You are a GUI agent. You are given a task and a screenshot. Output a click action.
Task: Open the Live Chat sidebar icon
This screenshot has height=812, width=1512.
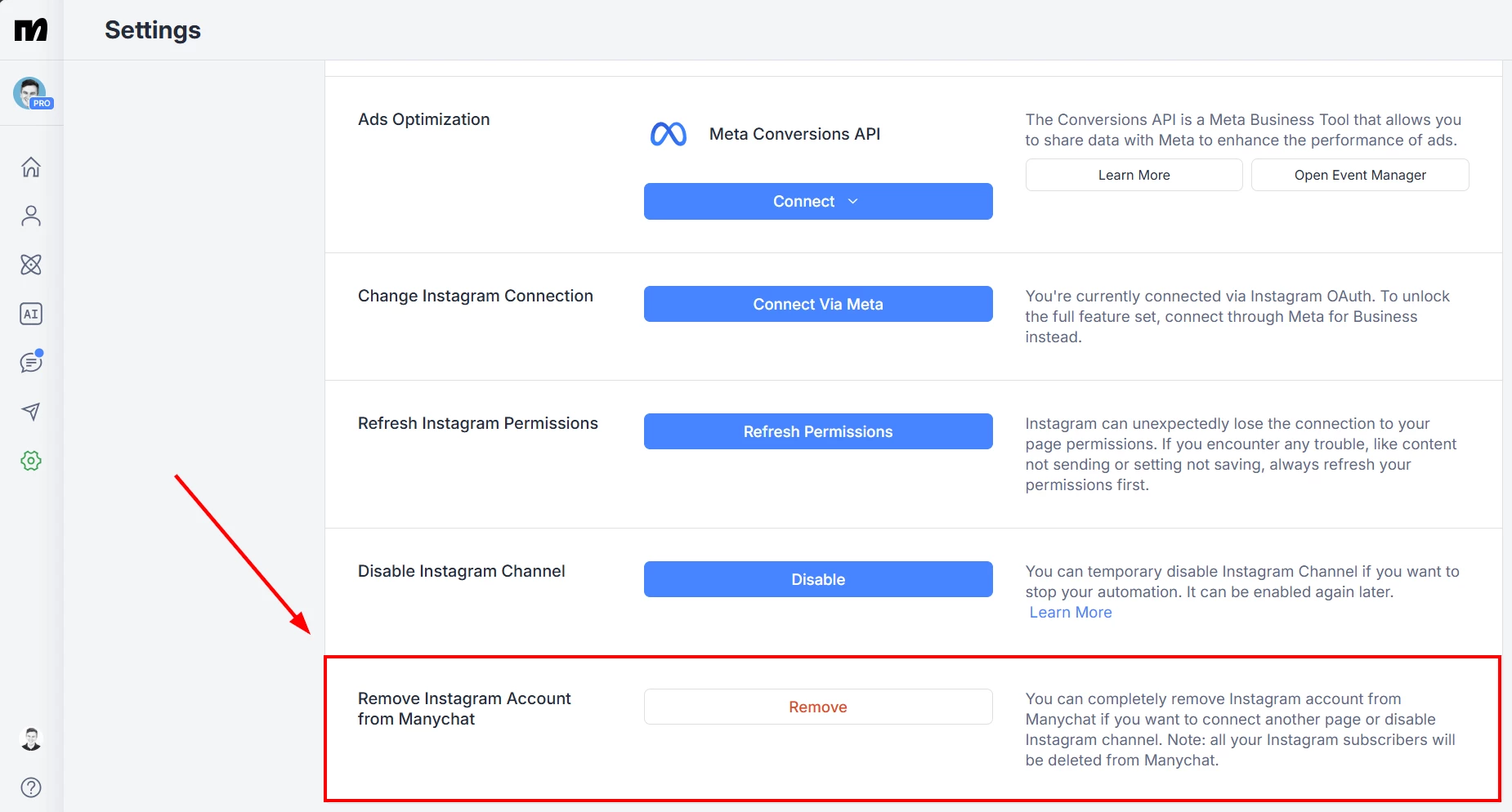pos(31,362)
